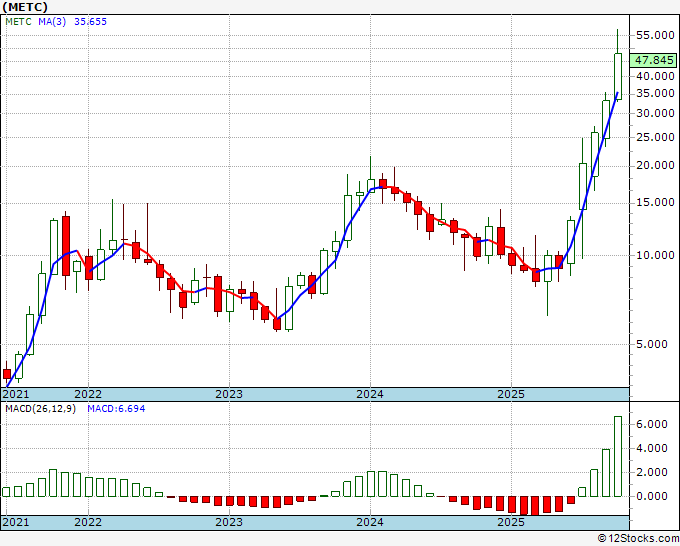Select the METC legend label
This screenshot has height=546, width=680.
click(18, 22)
